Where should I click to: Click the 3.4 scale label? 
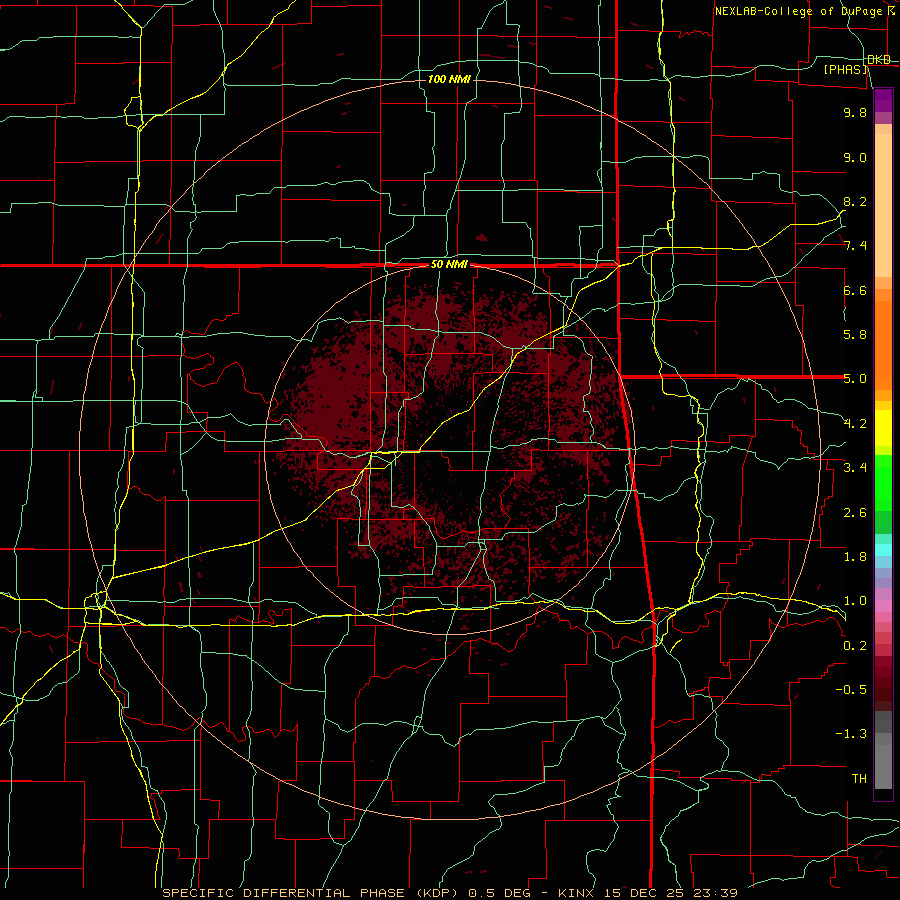[x=855, y=468]
